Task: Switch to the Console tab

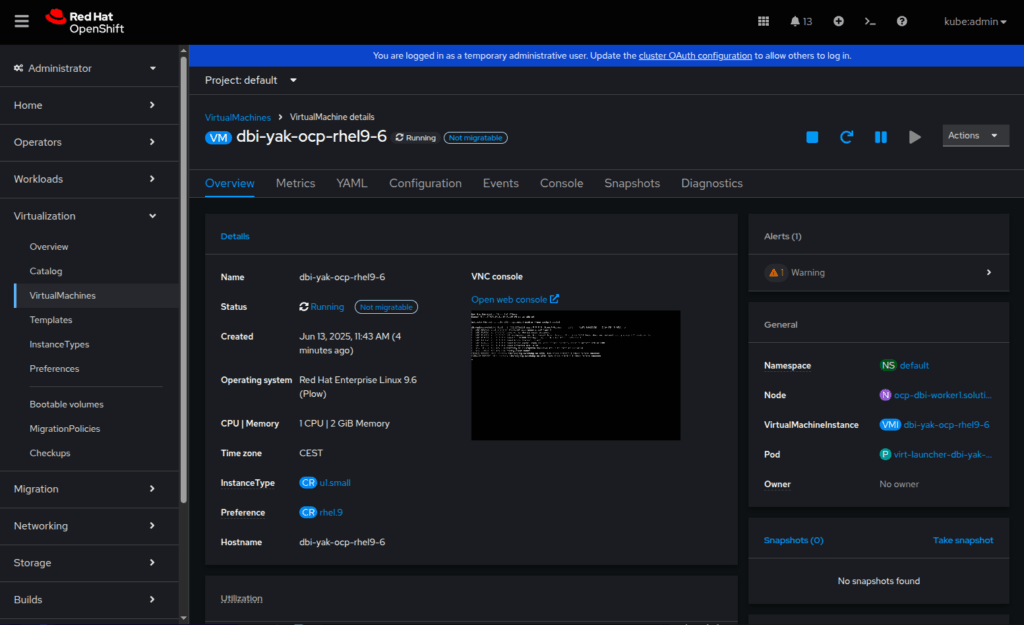Action: pyautogui.click(x=562, y=184)
